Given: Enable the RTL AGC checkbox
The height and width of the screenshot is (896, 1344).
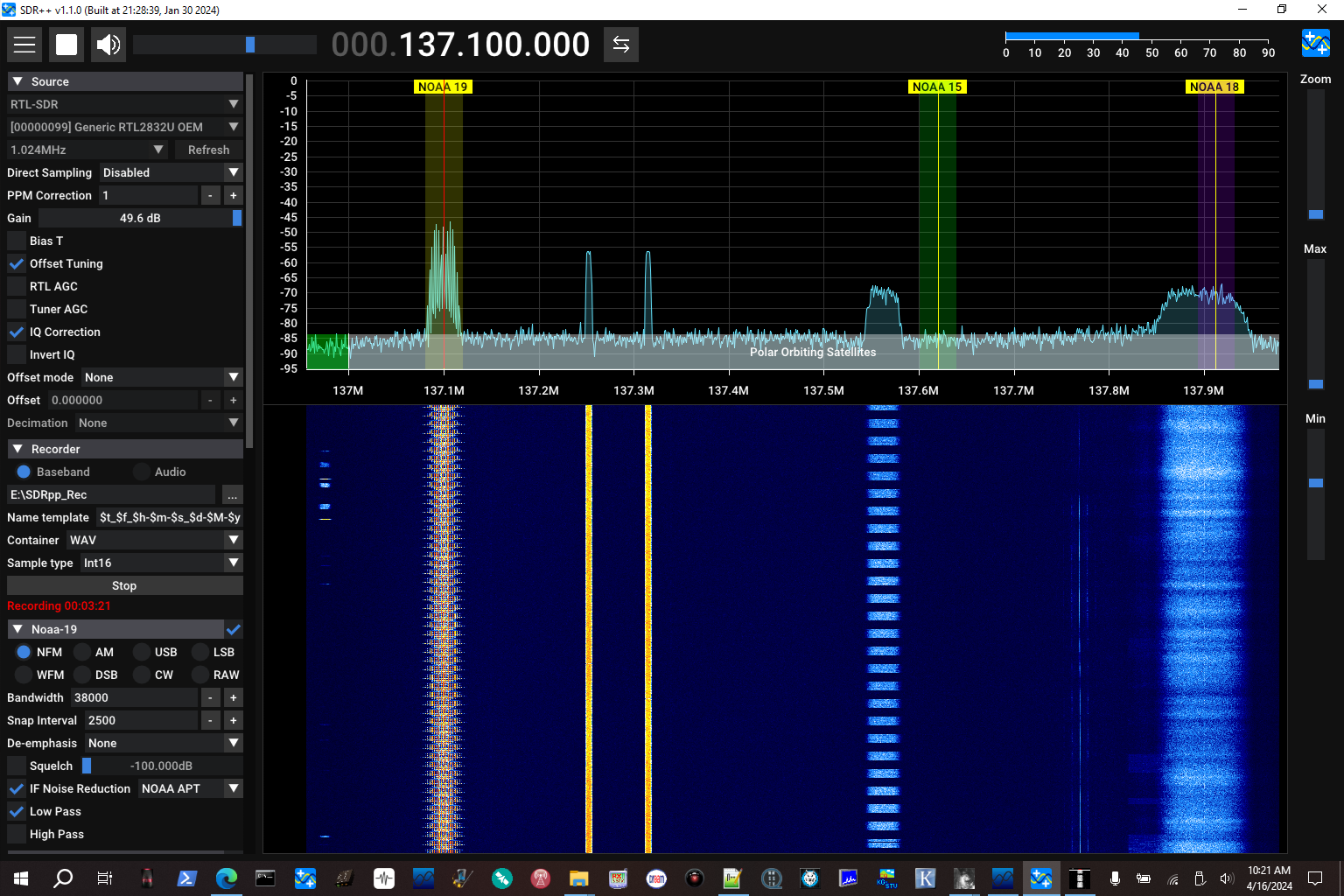Looking at the screenshot, I should pyautogui.click(x=17, y=286).
